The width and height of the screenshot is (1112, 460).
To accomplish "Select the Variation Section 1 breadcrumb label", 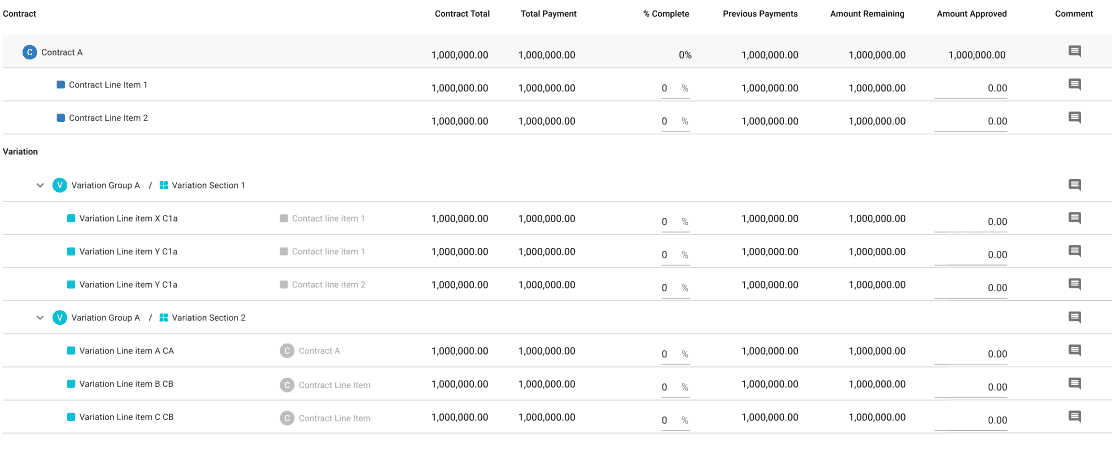I will 208,185.
